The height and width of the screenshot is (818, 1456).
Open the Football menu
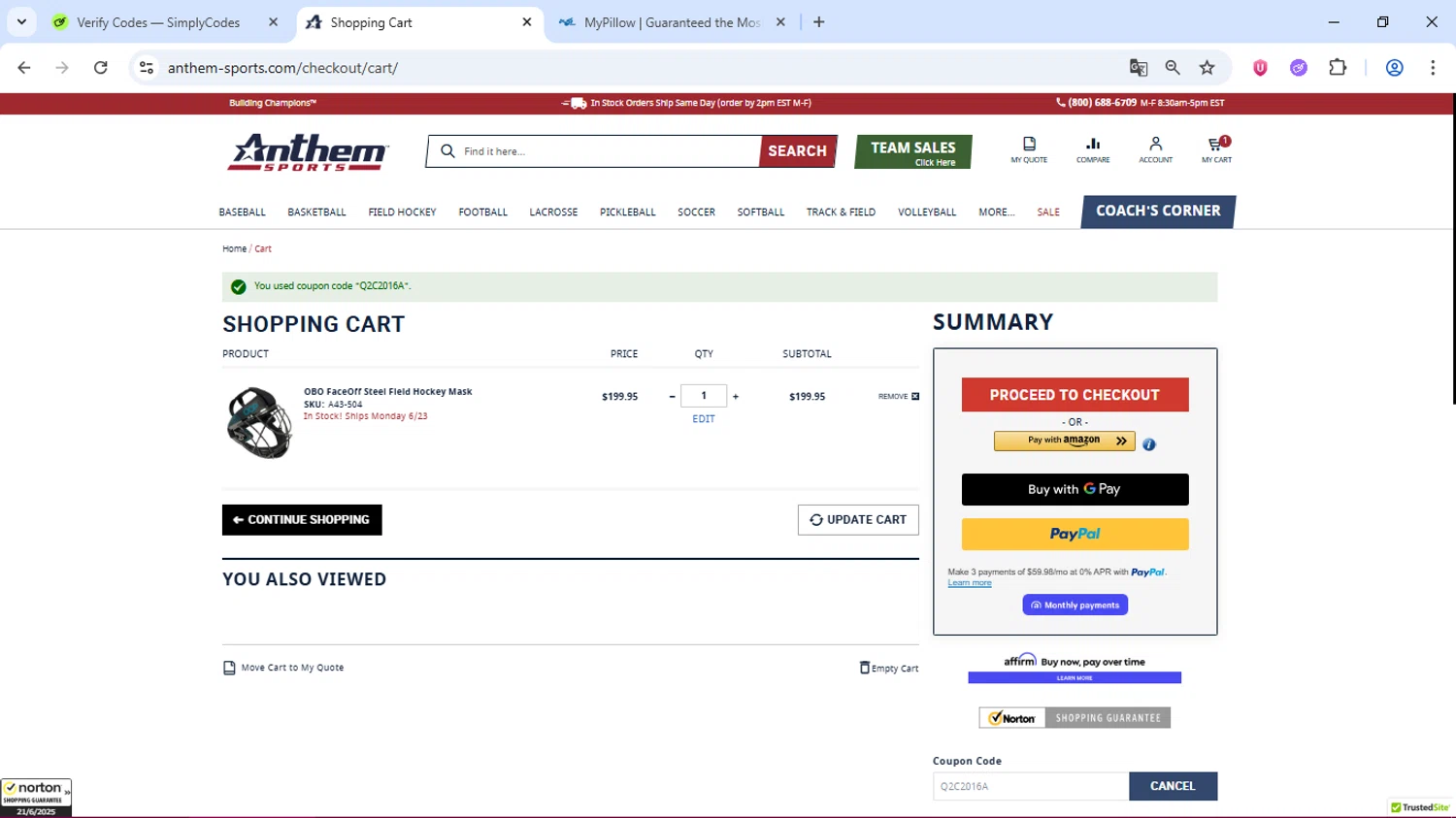coord(482,213)
